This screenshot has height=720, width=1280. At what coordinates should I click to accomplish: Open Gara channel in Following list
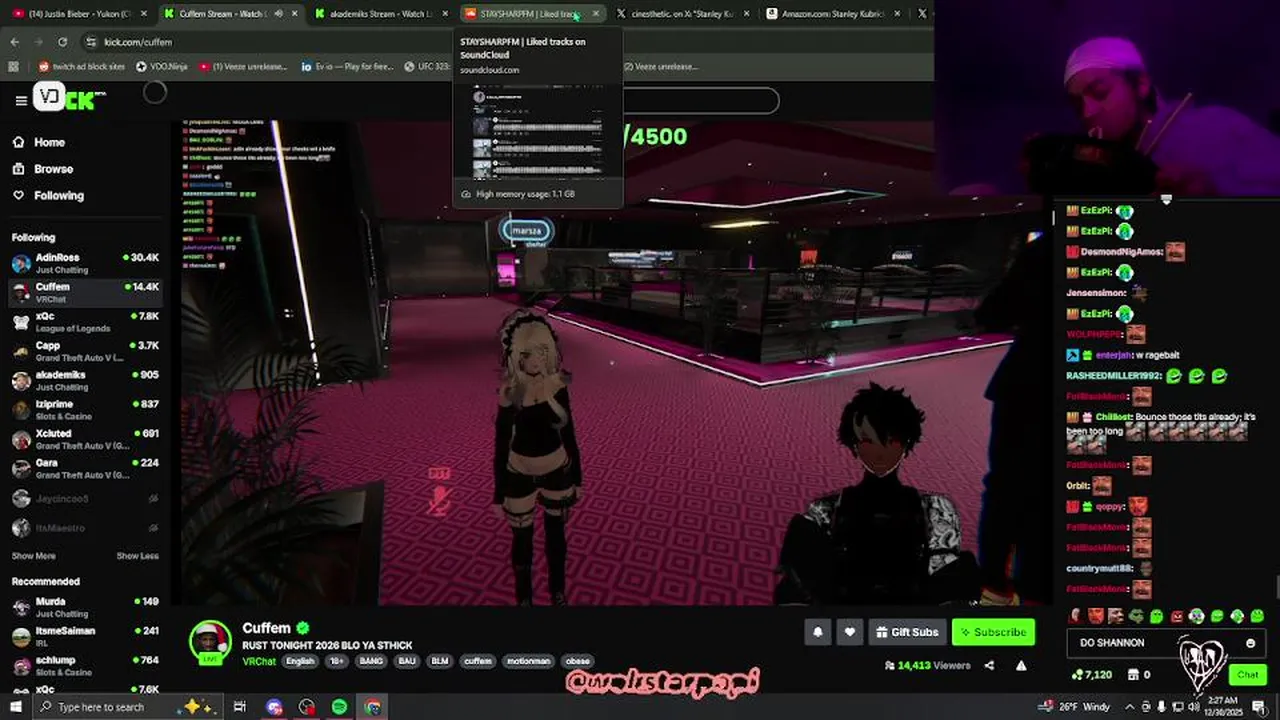coord(85,468)
